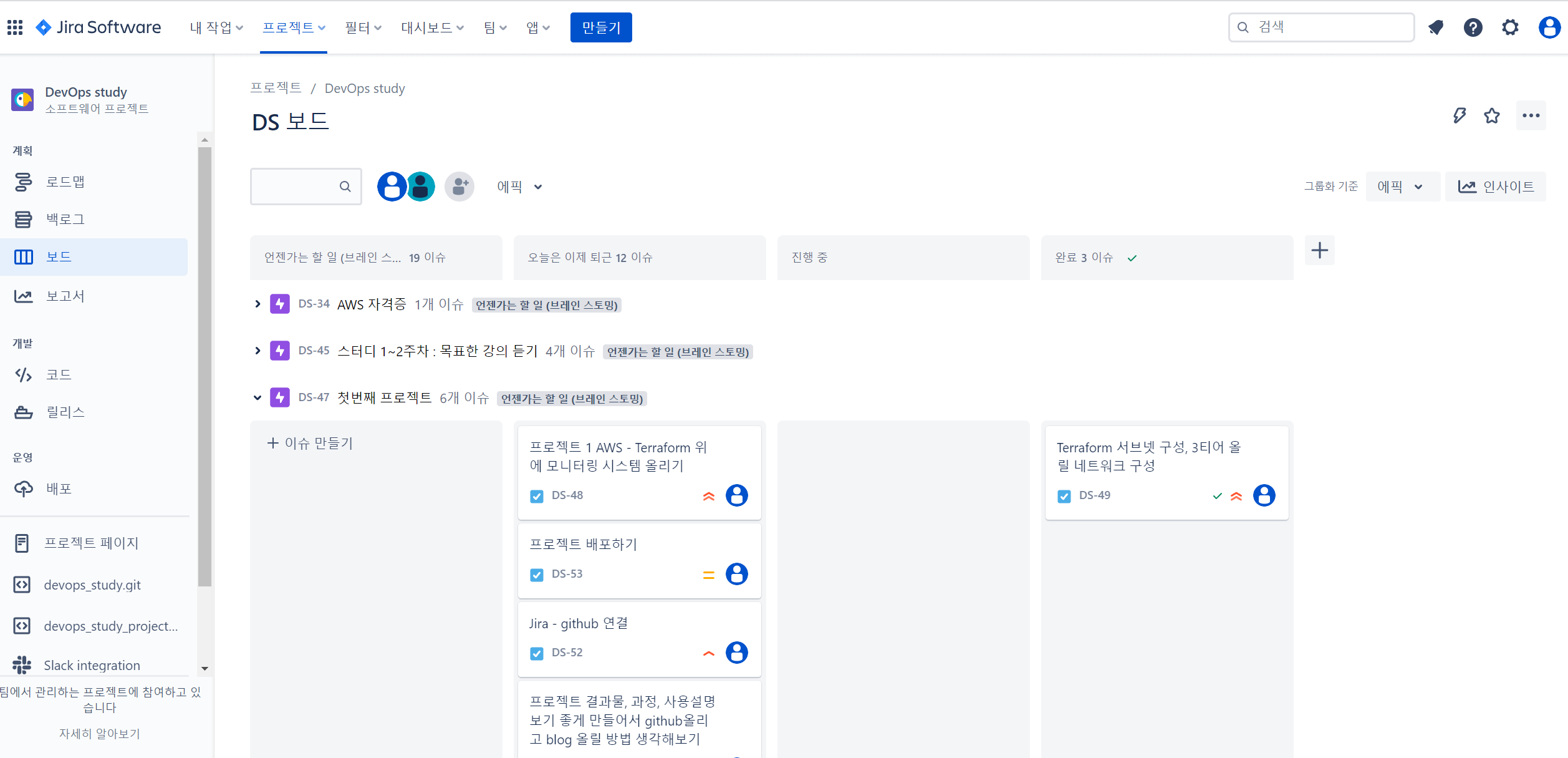Click the DS-52 task type checkbox icon
This screenshot has width=1568, height=758.
pyautogui.click(x=536, y=653)
